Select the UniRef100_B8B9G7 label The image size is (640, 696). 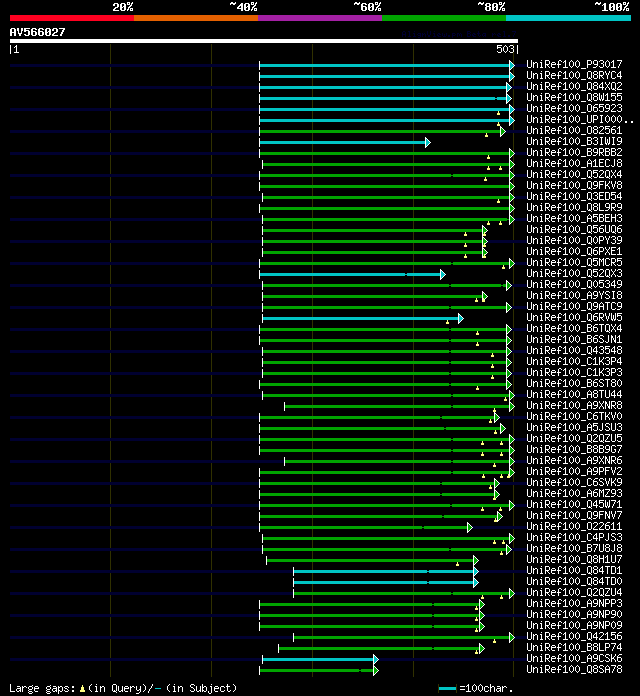click(574, 450)
